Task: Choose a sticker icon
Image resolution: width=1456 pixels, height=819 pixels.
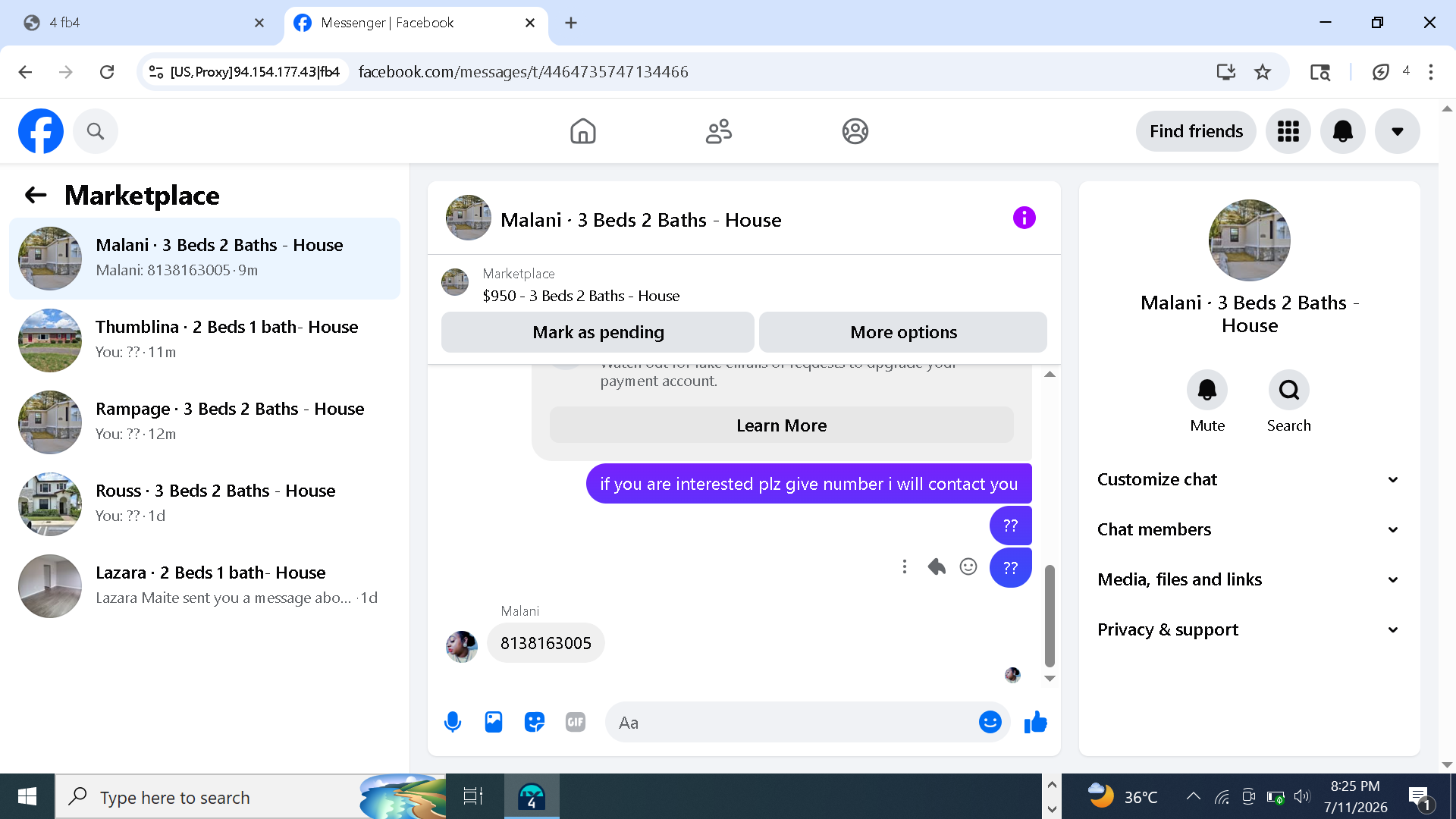Action: pos(535,722)
